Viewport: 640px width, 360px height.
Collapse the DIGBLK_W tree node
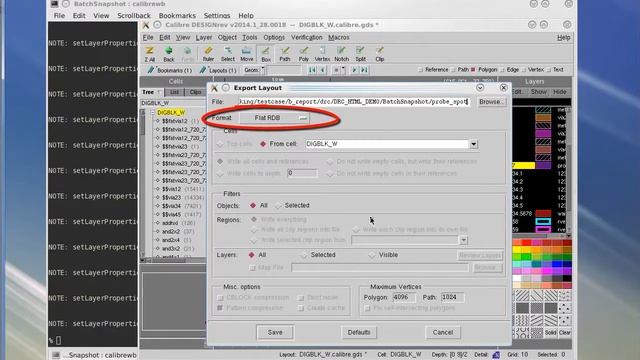pos(153,112)
